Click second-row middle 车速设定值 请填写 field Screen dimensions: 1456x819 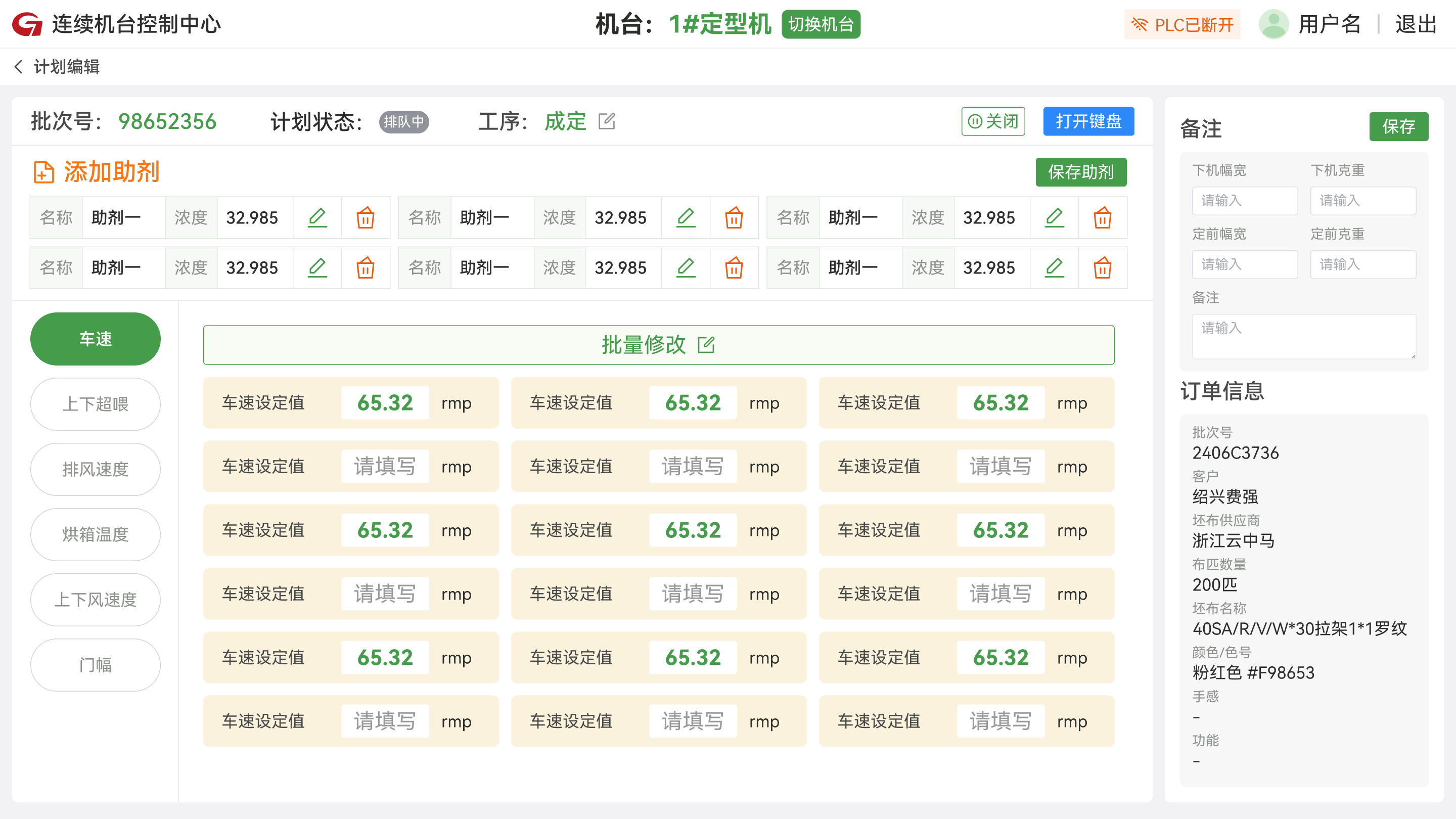(693, 466)
